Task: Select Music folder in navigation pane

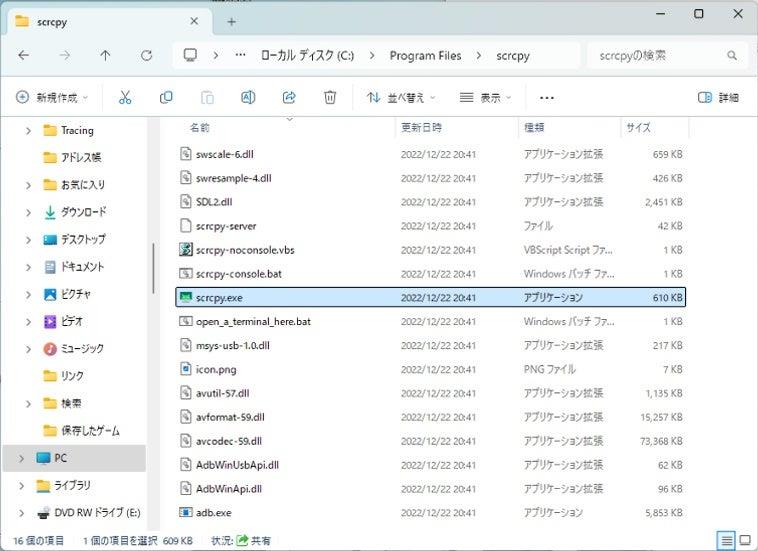Action: click(74, 348)
